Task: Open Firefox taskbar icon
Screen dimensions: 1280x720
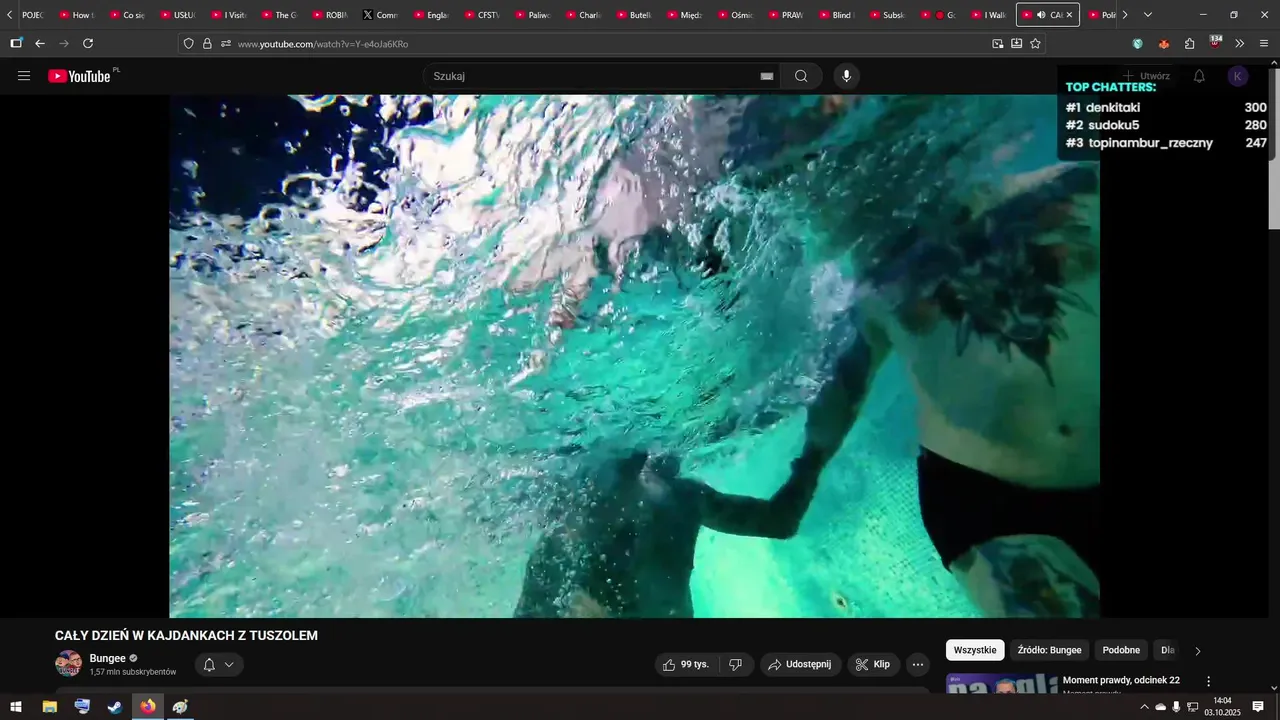Action: 148,707
